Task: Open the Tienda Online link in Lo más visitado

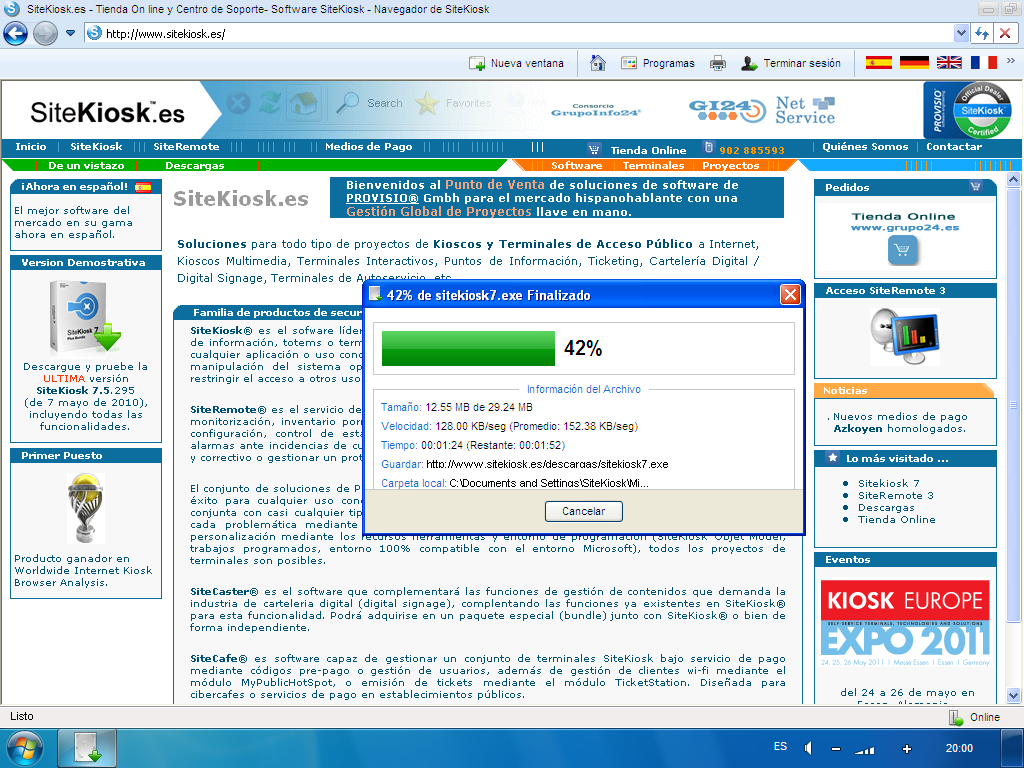Action: click(x=896, y=519)
